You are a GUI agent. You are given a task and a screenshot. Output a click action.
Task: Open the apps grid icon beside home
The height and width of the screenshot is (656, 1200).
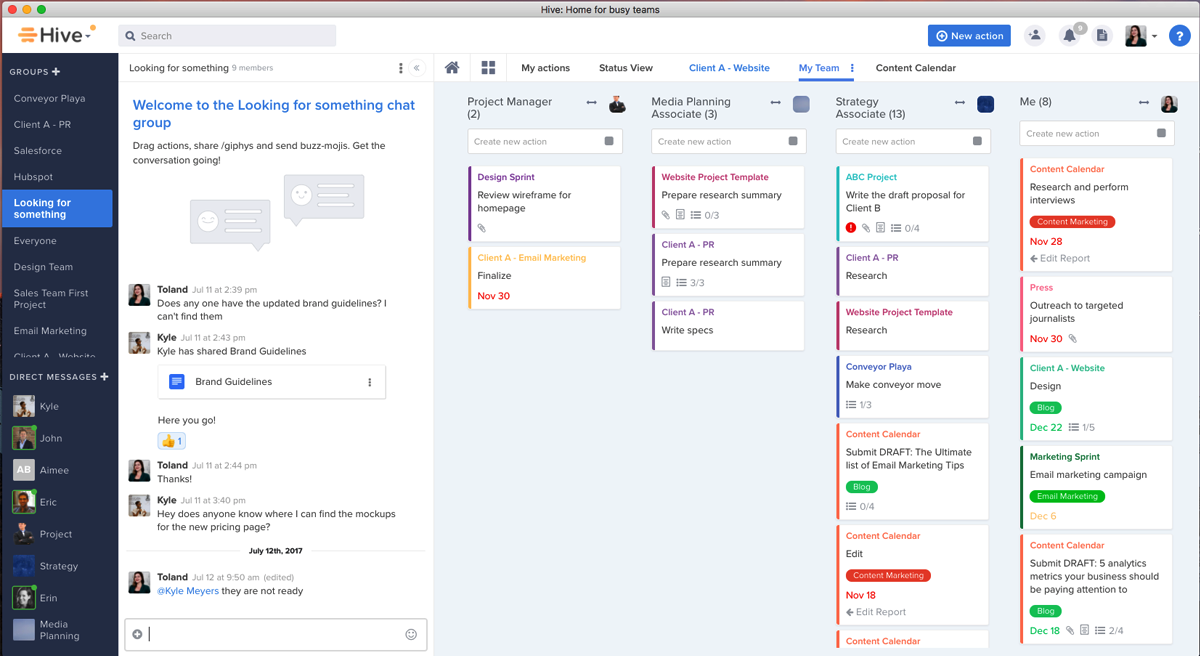(488, 67)
